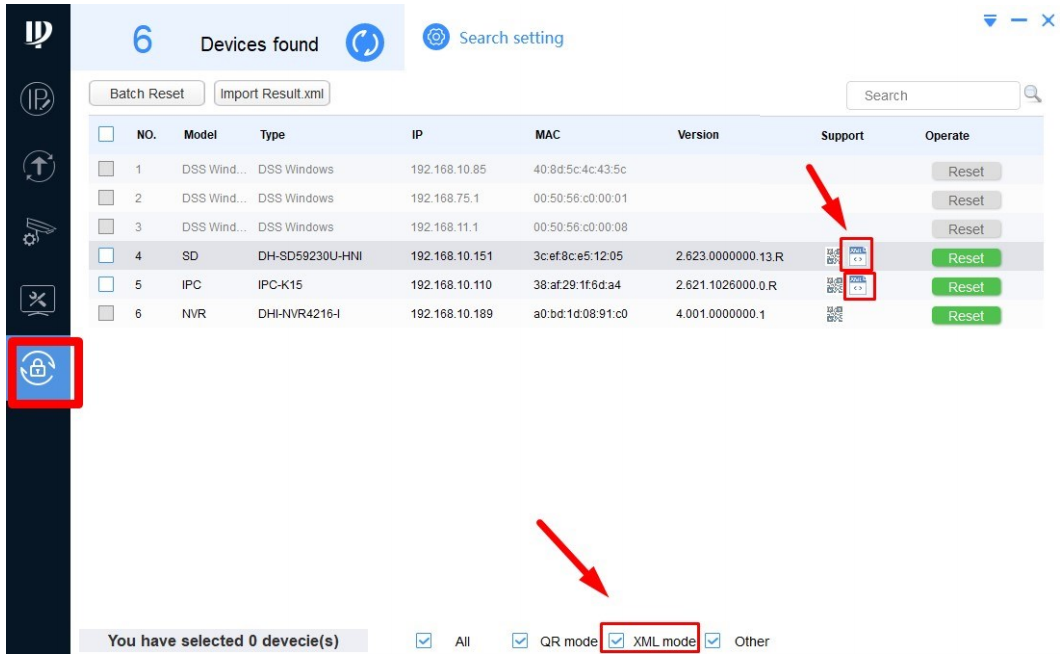Click the Import Result.xml button
This screenshot has height=671, width=1063.
[x=272, y=94]
